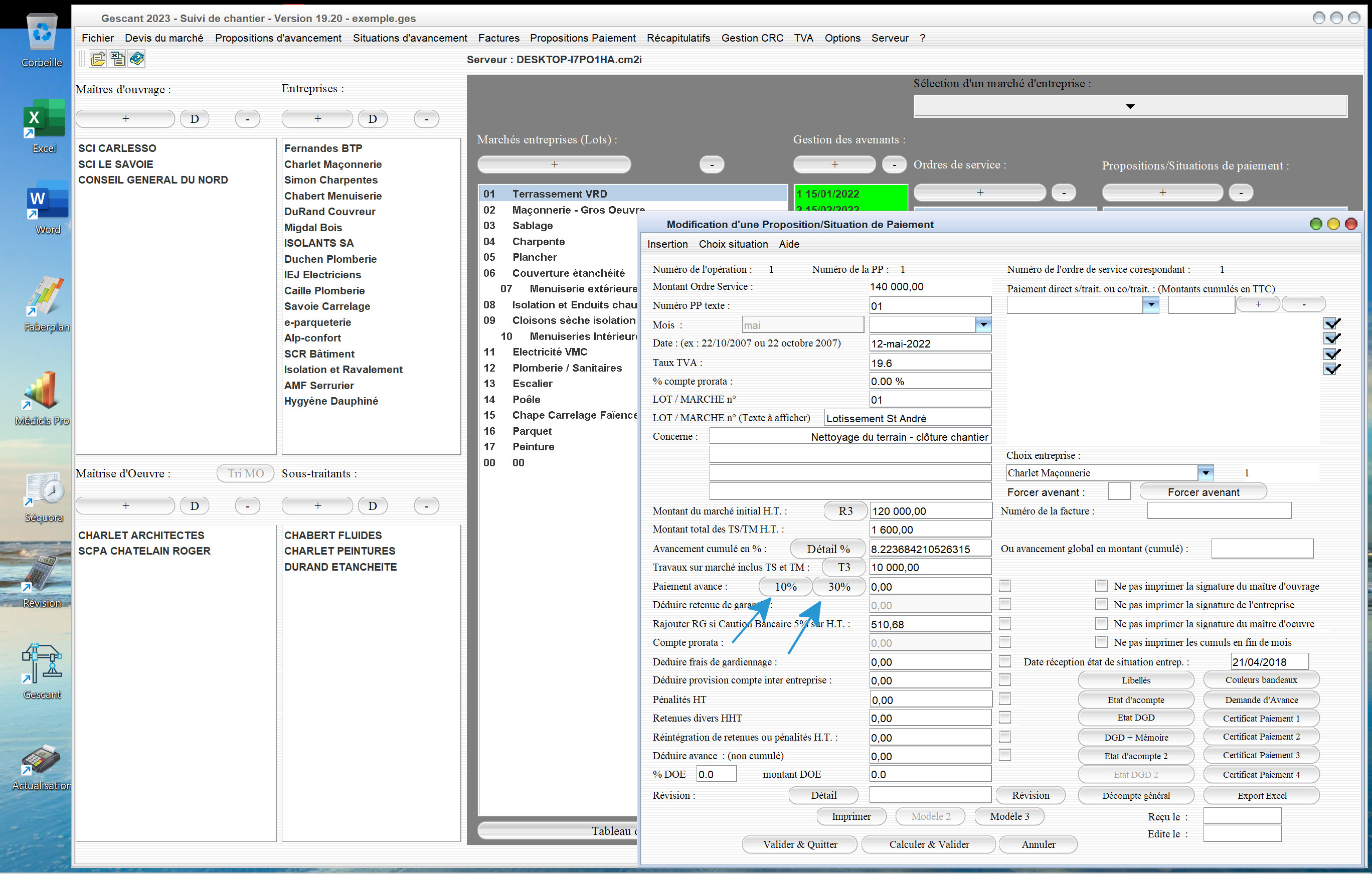Open the Paiement direct s/trait. dropdown
The image size is (1372, 874).
point(1151,305)
